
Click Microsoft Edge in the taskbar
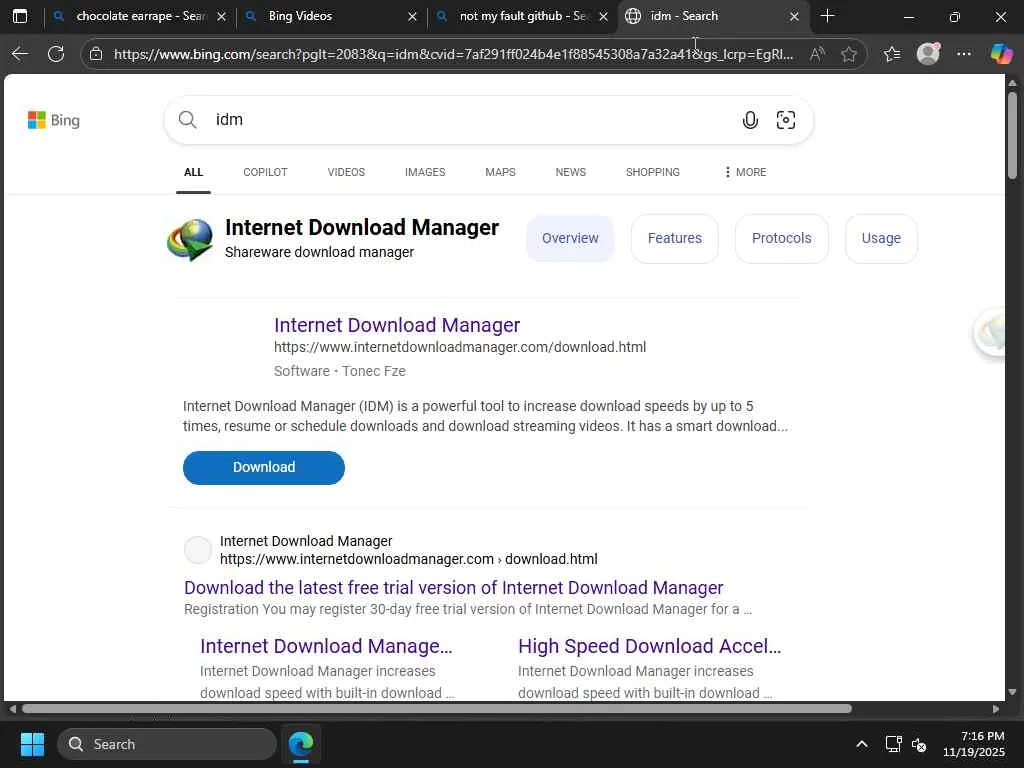click(301, 744)
